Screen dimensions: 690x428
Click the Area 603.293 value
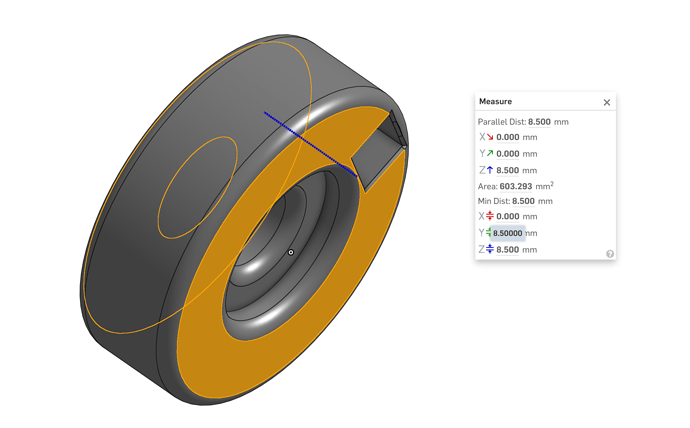point(516,187)
